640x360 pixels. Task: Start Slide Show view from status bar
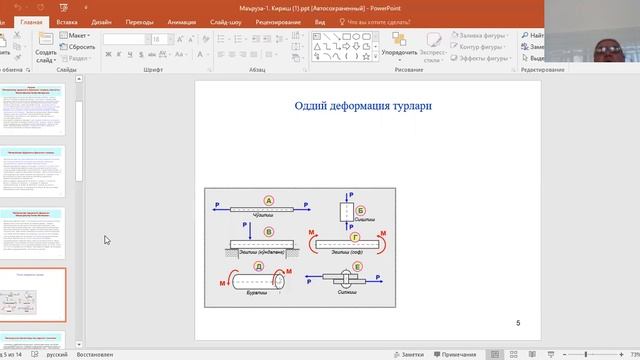point(551,354)
